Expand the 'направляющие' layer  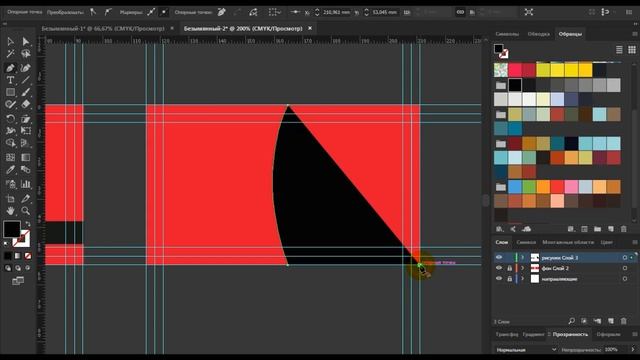click(x=522, y=279)
